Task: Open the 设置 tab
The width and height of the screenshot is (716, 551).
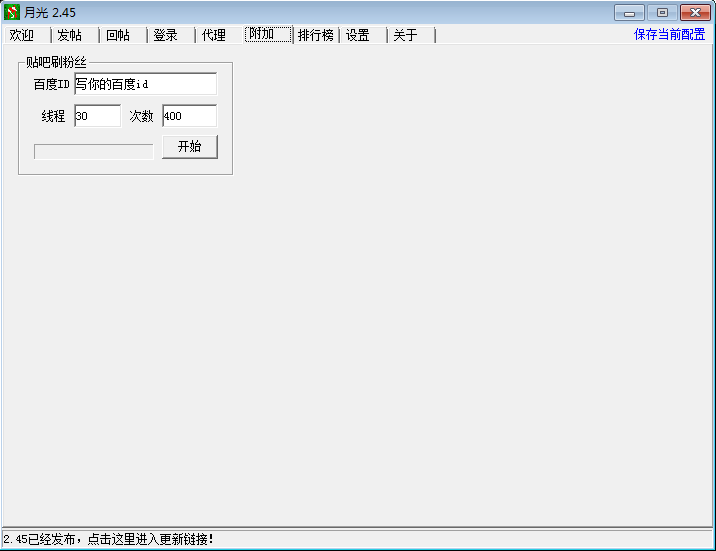Action: [358, 35]
